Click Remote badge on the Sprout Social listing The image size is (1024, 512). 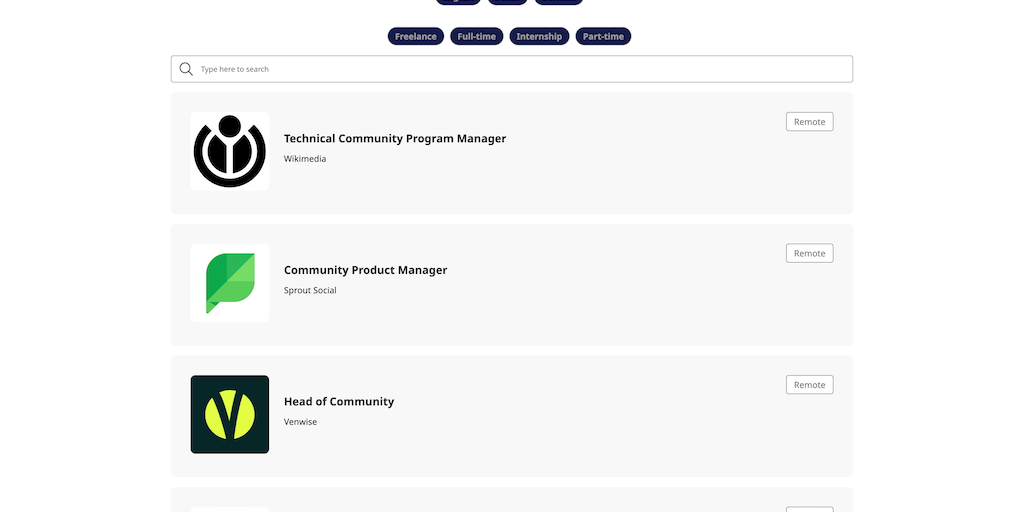tap(809, 254)
